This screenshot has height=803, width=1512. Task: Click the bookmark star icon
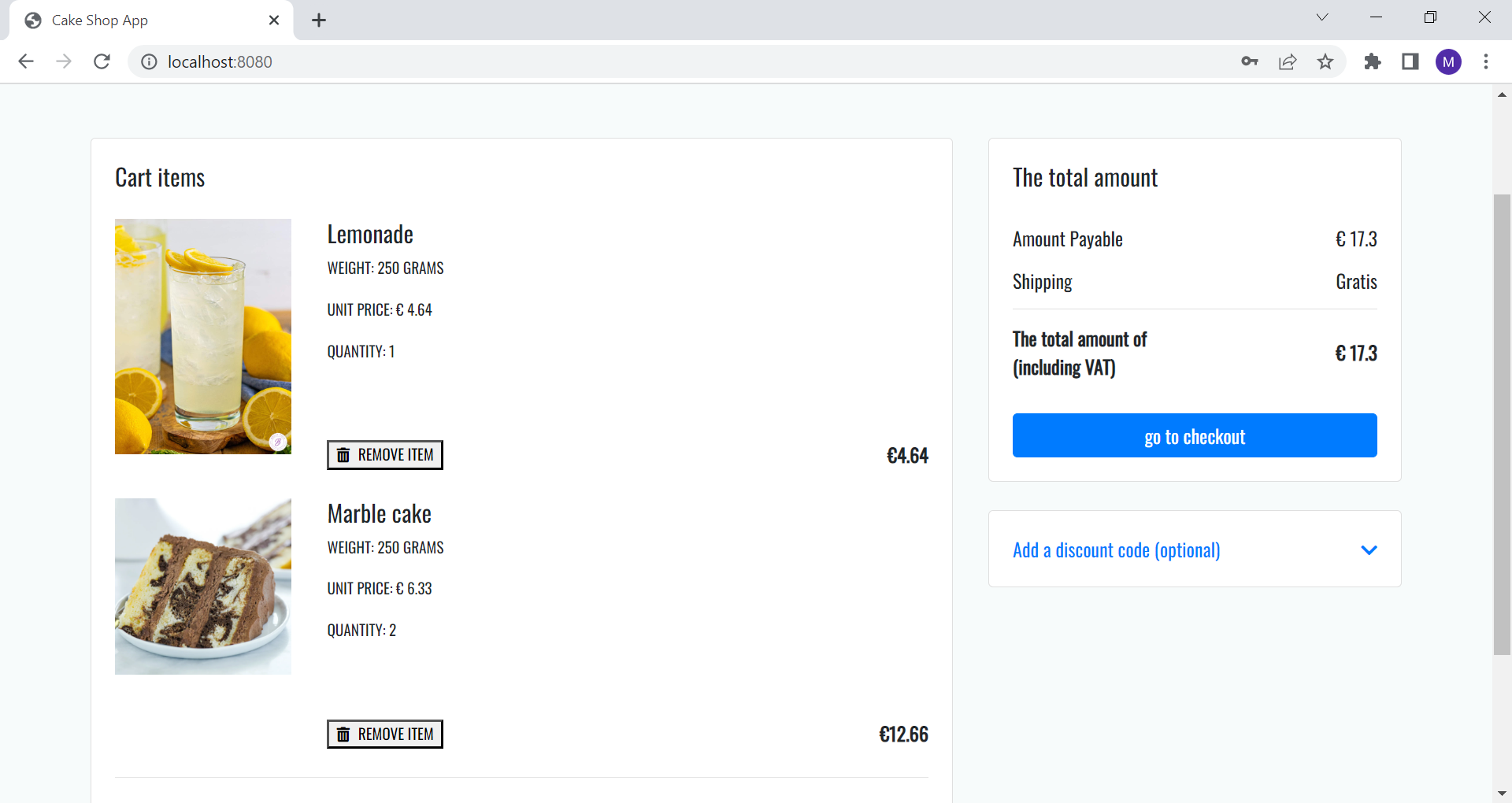tap(1325, 61)
